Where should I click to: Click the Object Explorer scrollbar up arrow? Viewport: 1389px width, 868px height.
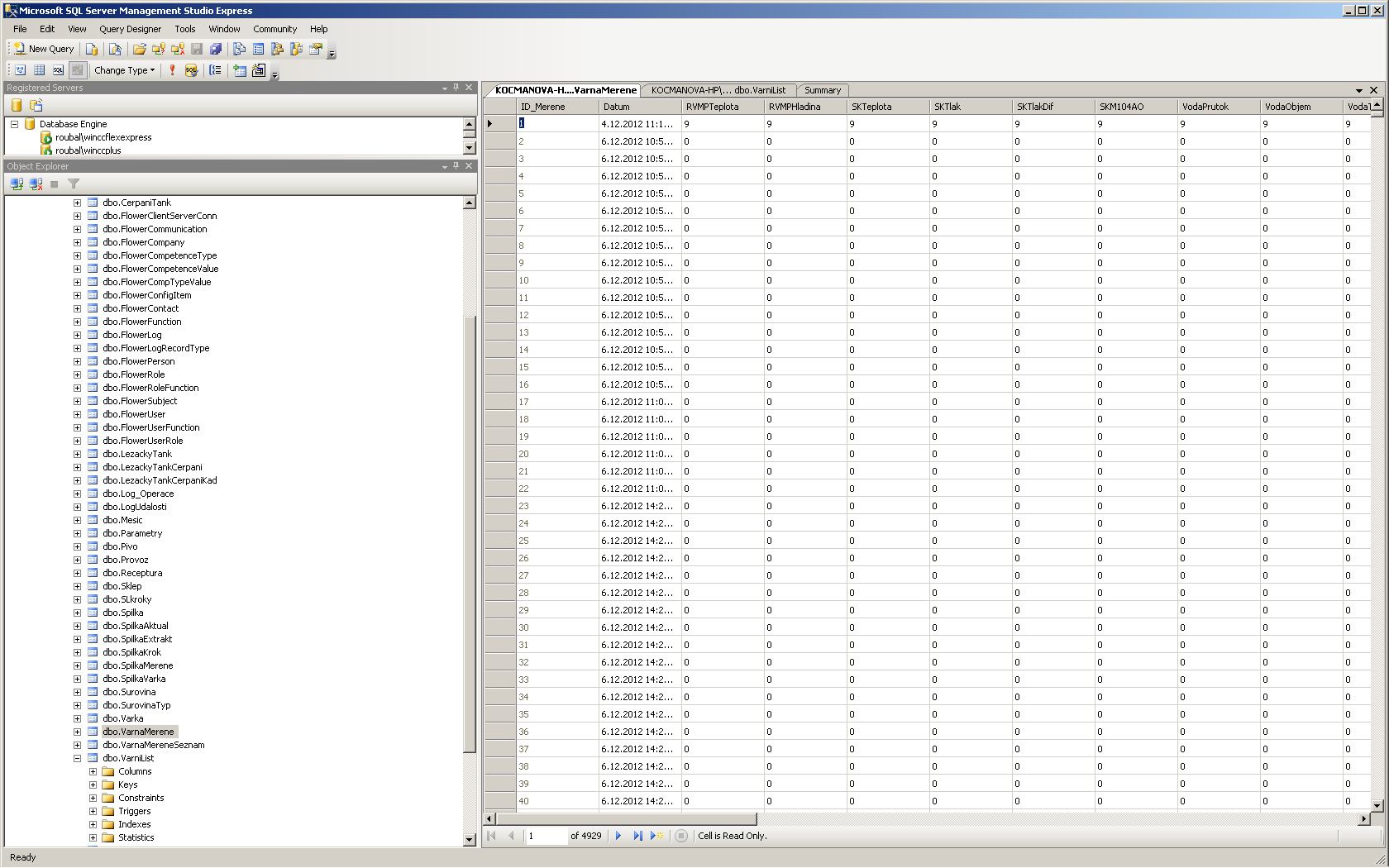[x=470, y=203]
